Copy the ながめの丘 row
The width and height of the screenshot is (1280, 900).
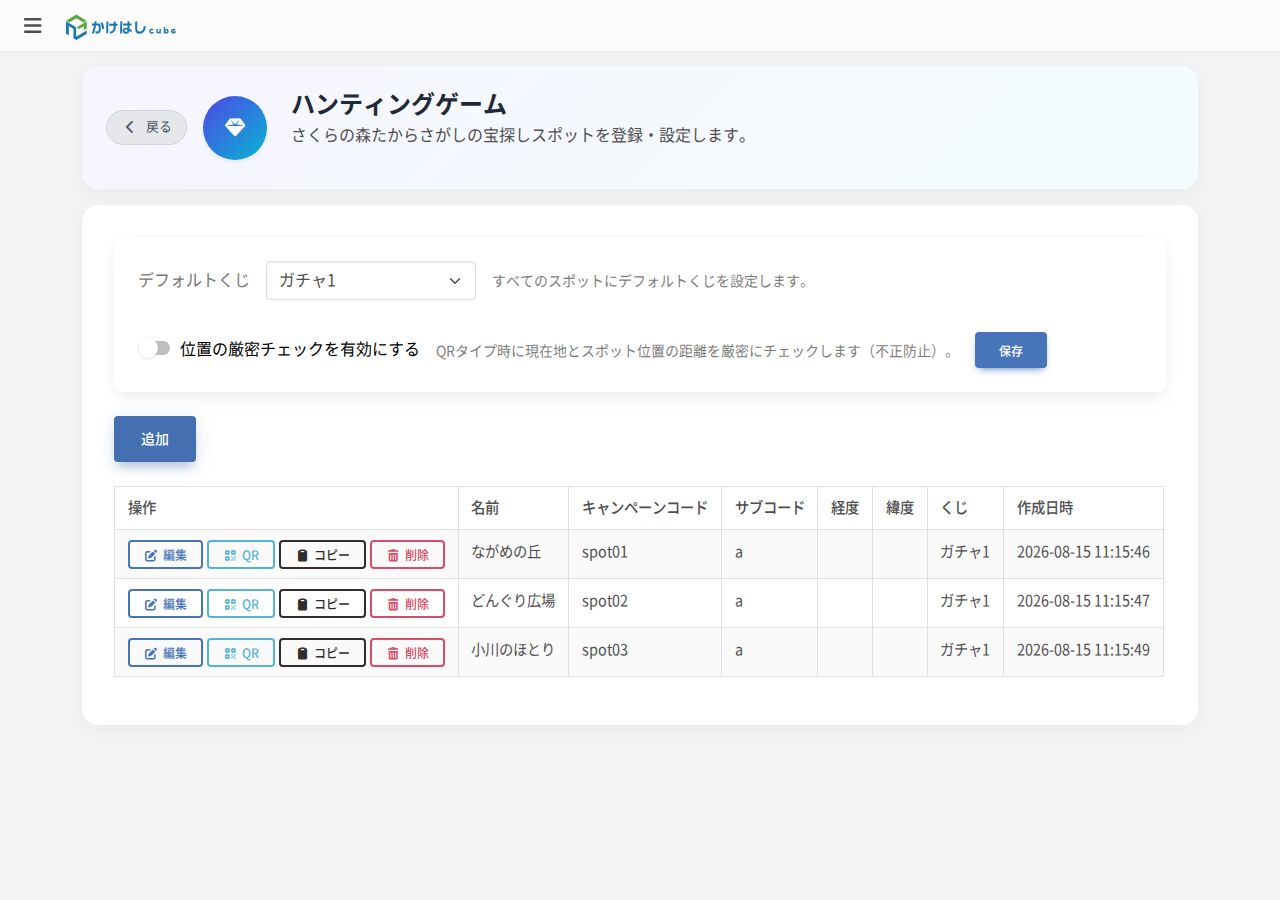tap(322, 554)
